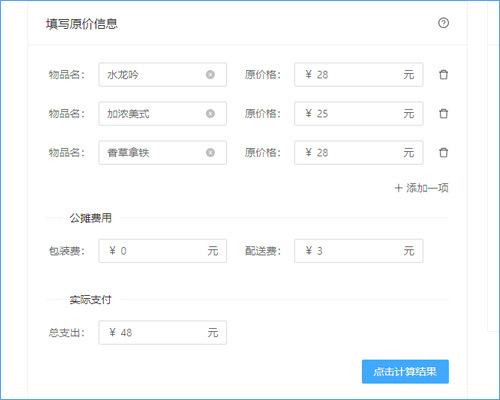
Task: Select the 配送费 input field
Action: click(359, 251)
